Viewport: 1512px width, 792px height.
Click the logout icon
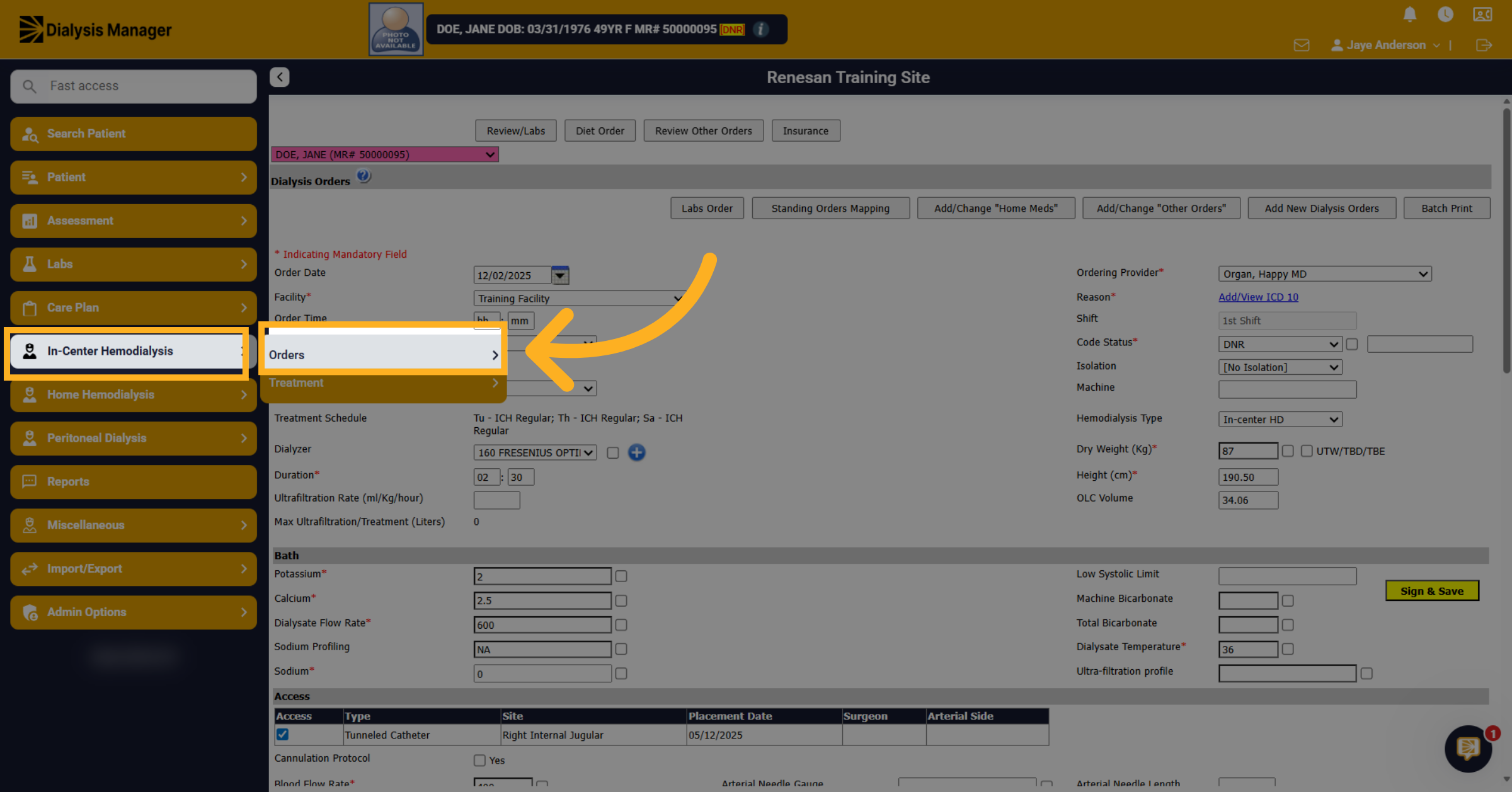(1484, 45)
